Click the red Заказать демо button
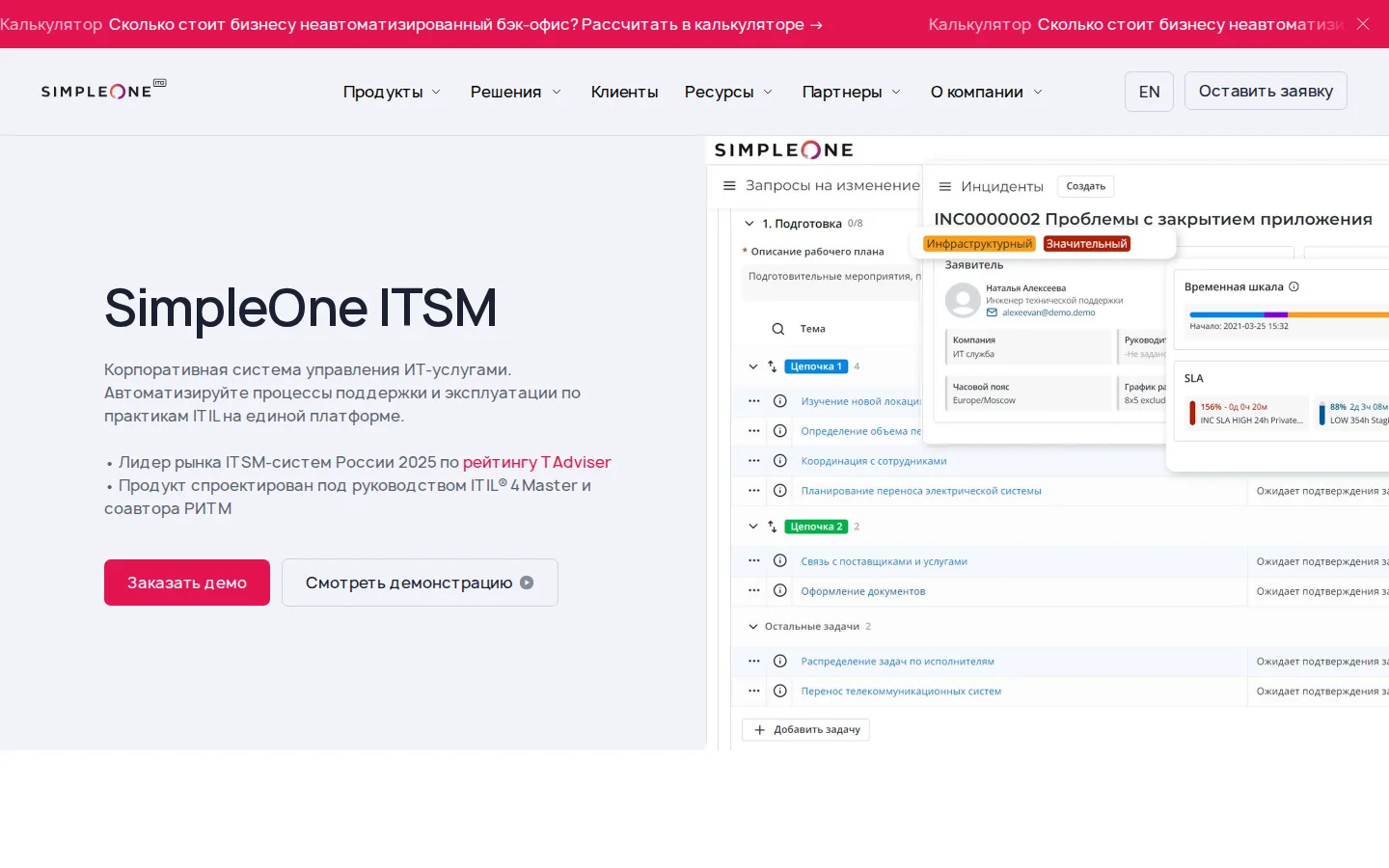This screenshot has height=868, width=1389. coord(187,583)
